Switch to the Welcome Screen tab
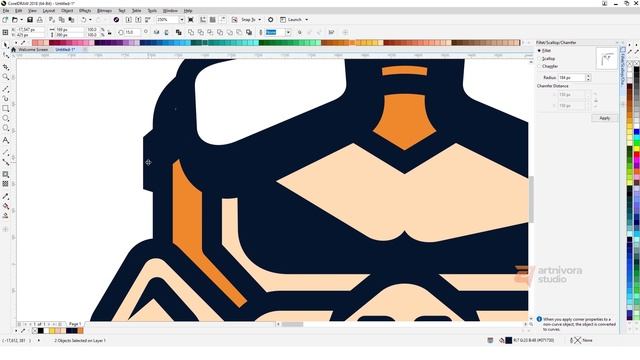 point(33,49)
